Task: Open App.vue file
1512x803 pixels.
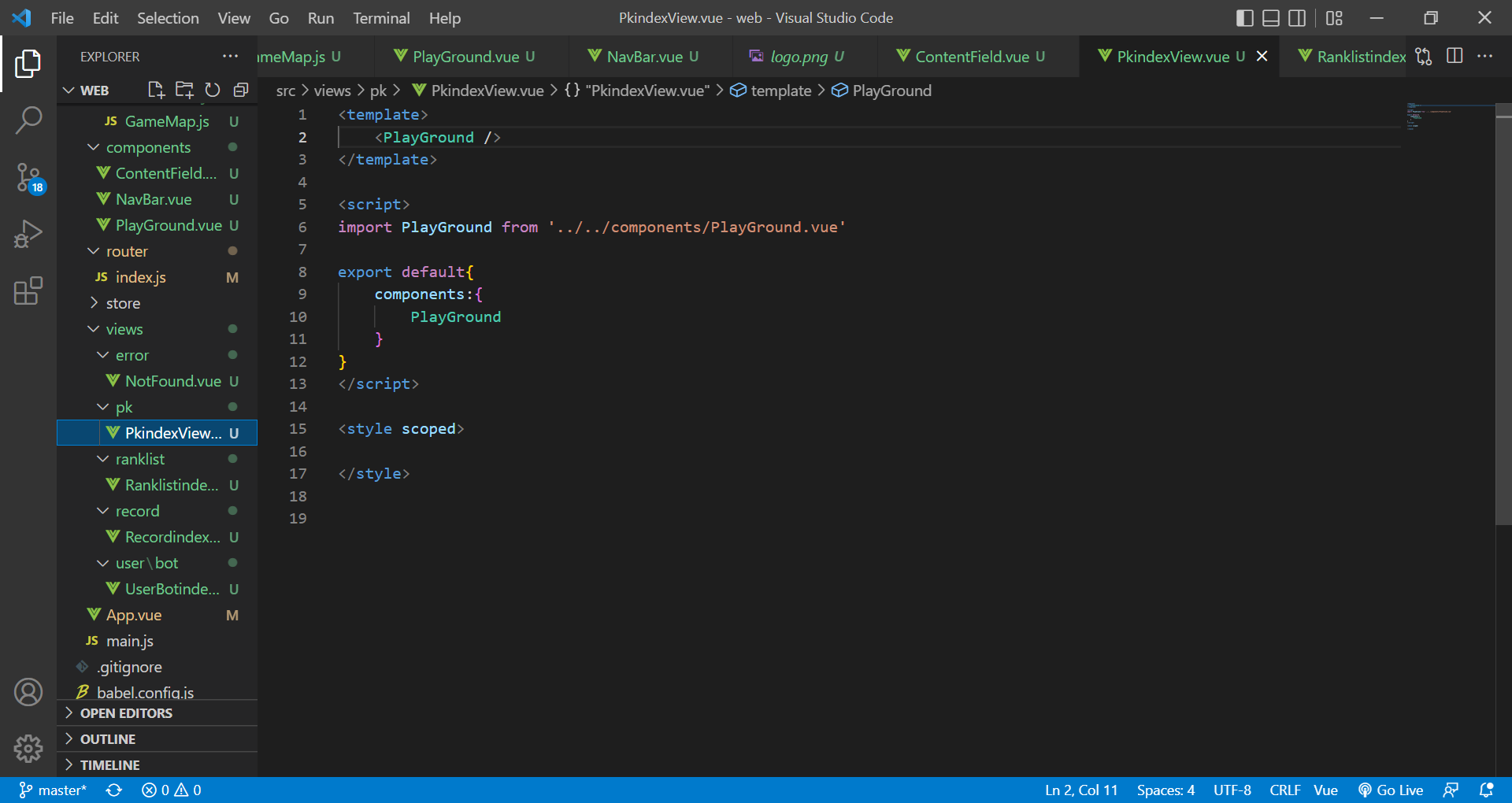Action: click(x=157, y=615)
